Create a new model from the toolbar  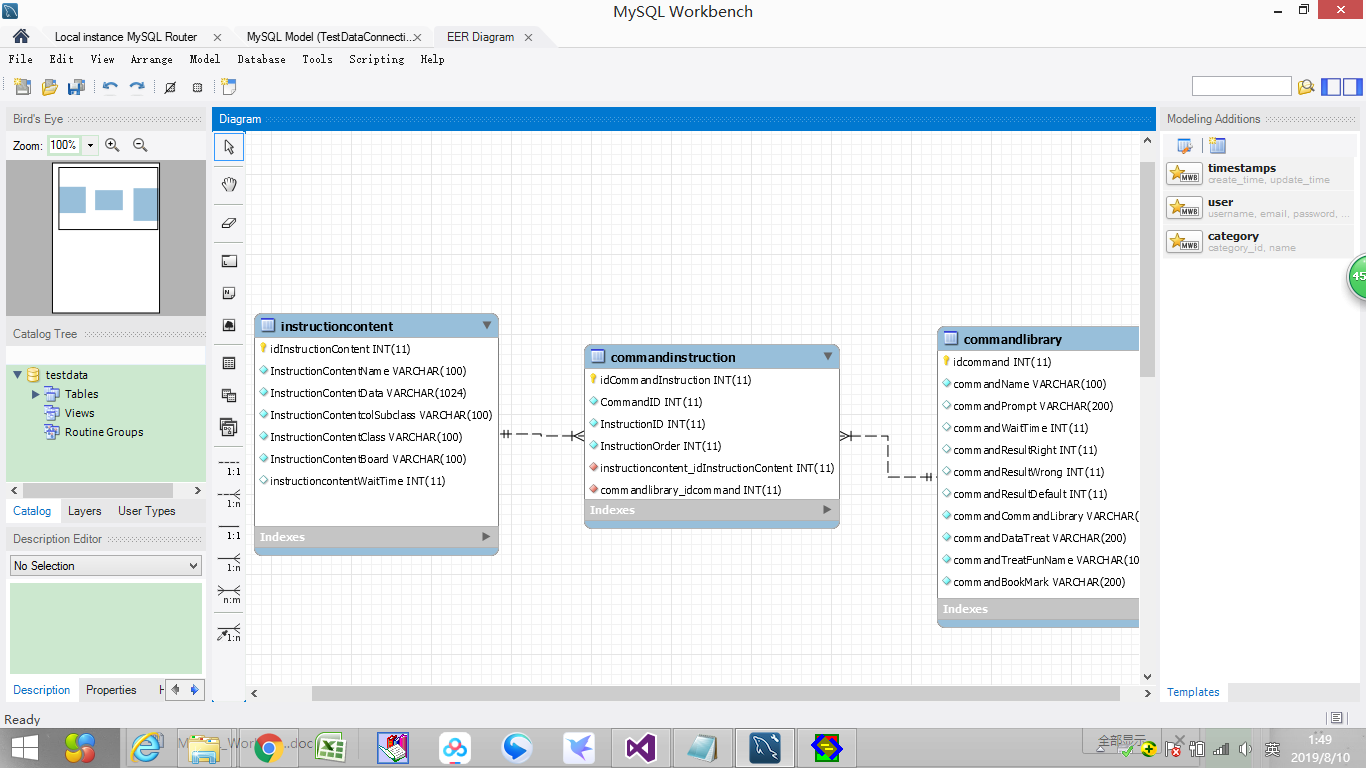22,87
